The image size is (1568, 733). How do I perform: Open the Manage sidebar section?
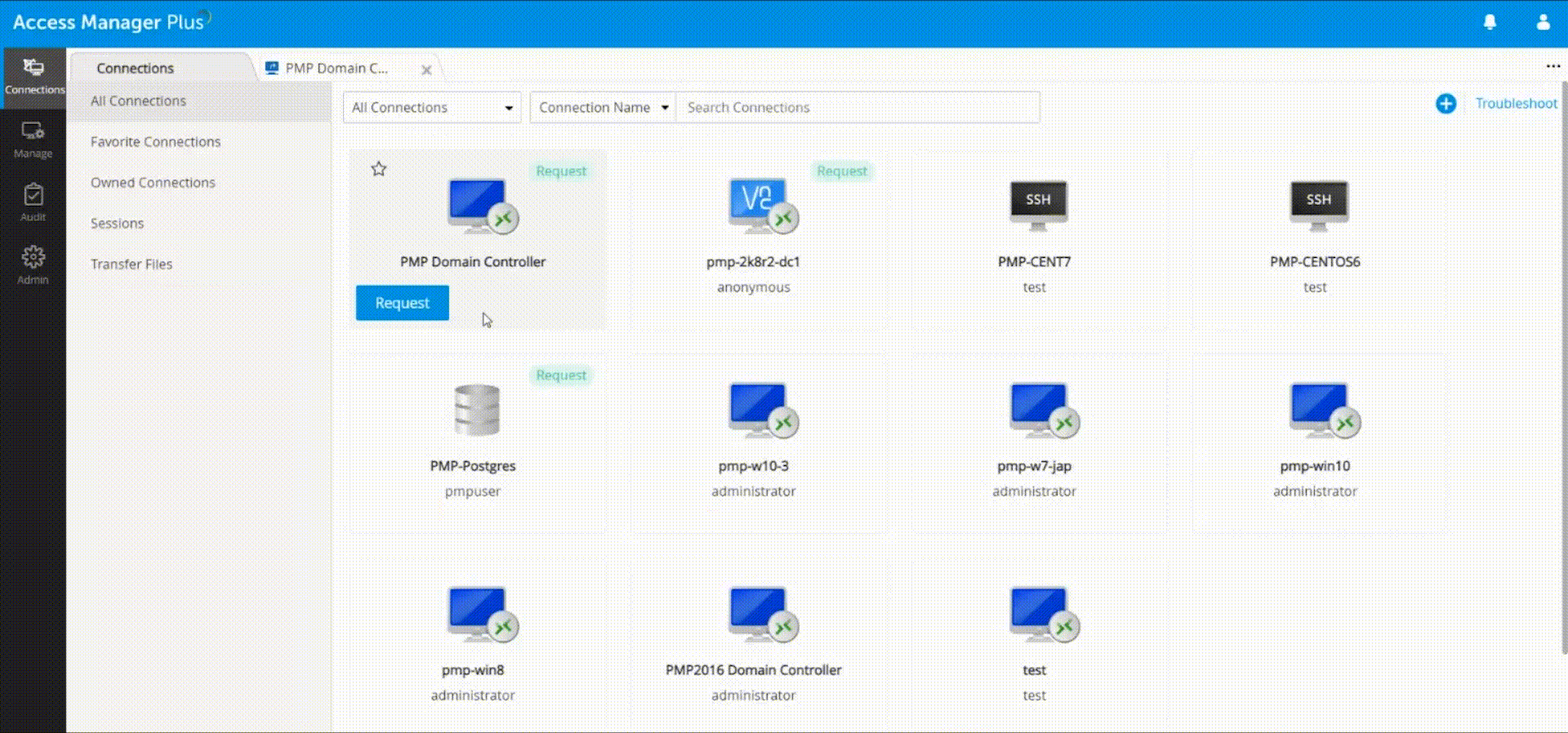pyautogui.click(x=33, y=140)
